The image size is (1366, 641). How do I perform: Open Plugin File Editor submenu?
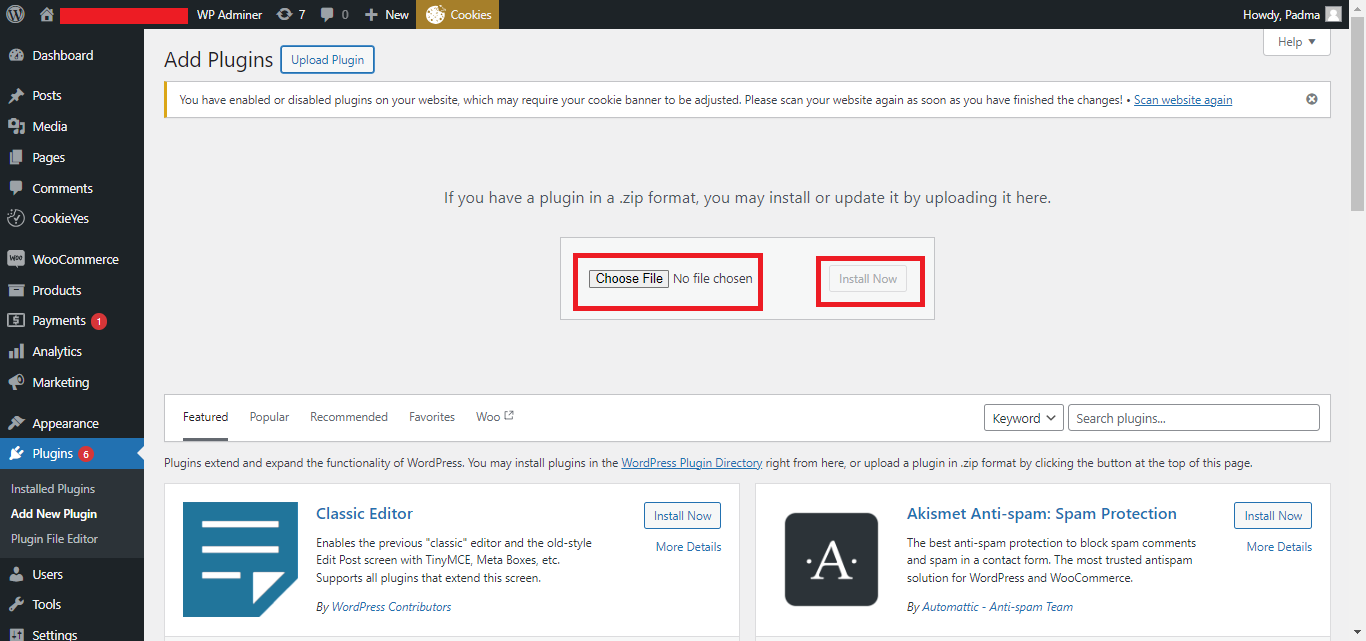point(55,539)
